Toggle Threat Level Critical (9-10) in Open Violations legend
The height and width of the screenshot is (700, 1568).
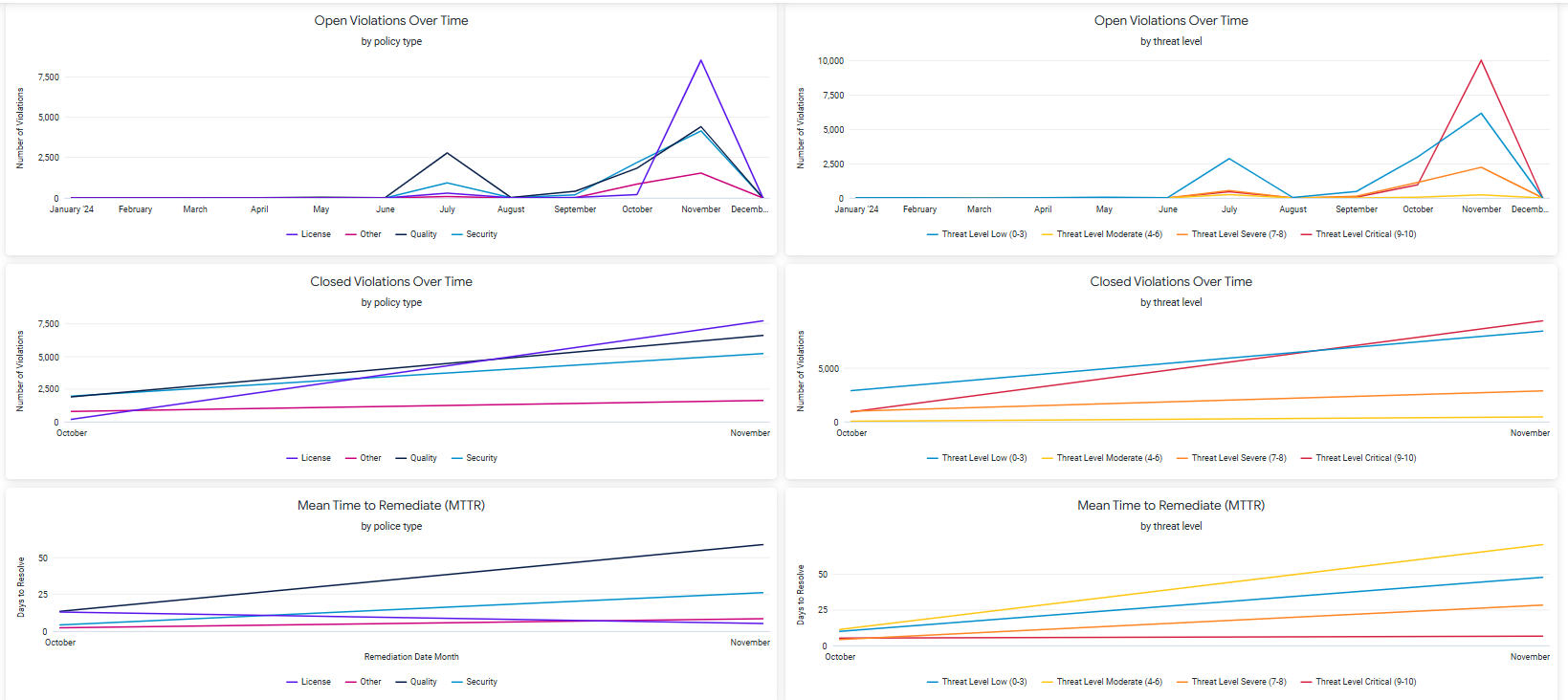point(1358,234)
